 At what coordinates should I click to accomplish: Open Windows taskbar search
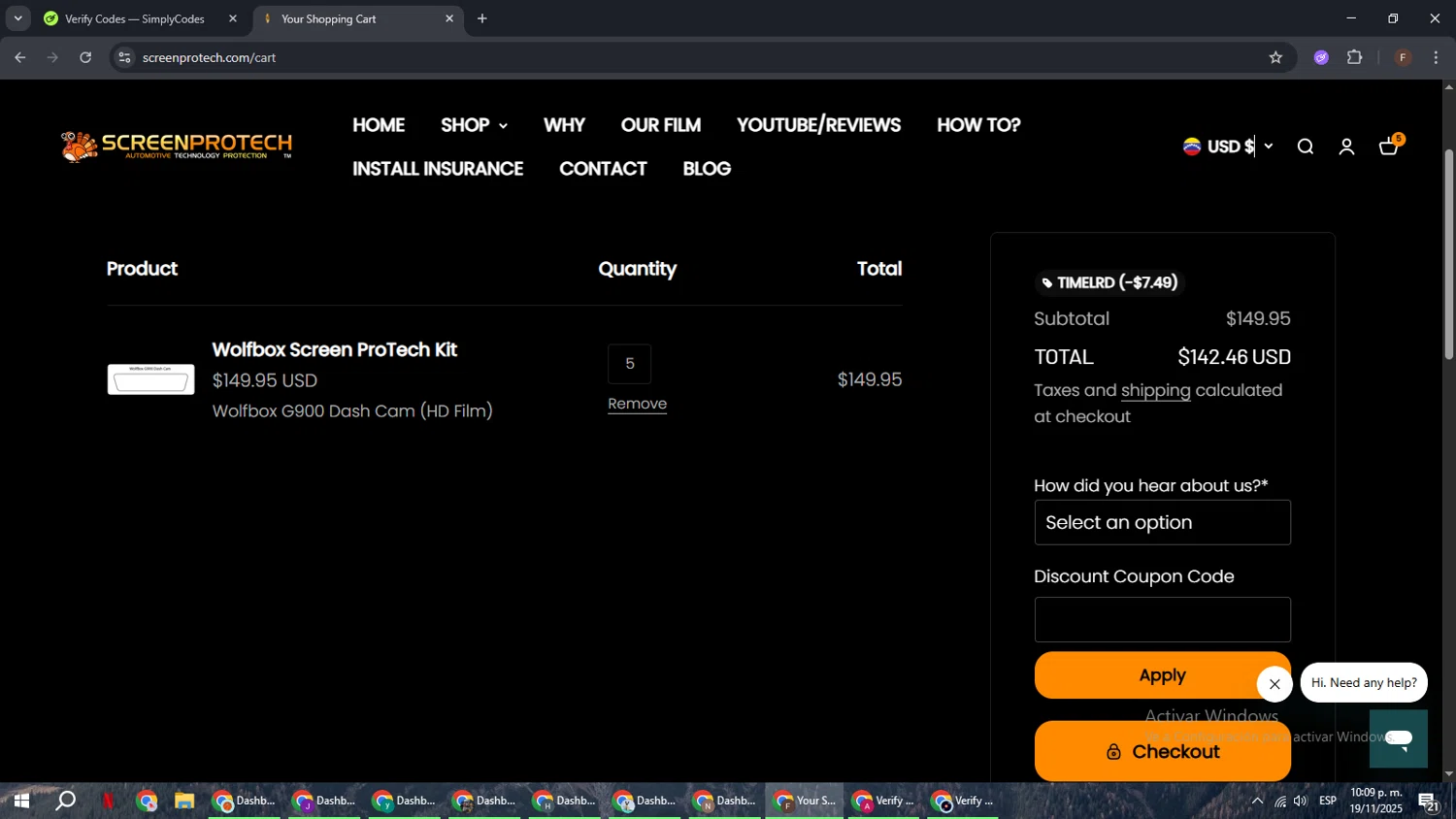(65, 802)
